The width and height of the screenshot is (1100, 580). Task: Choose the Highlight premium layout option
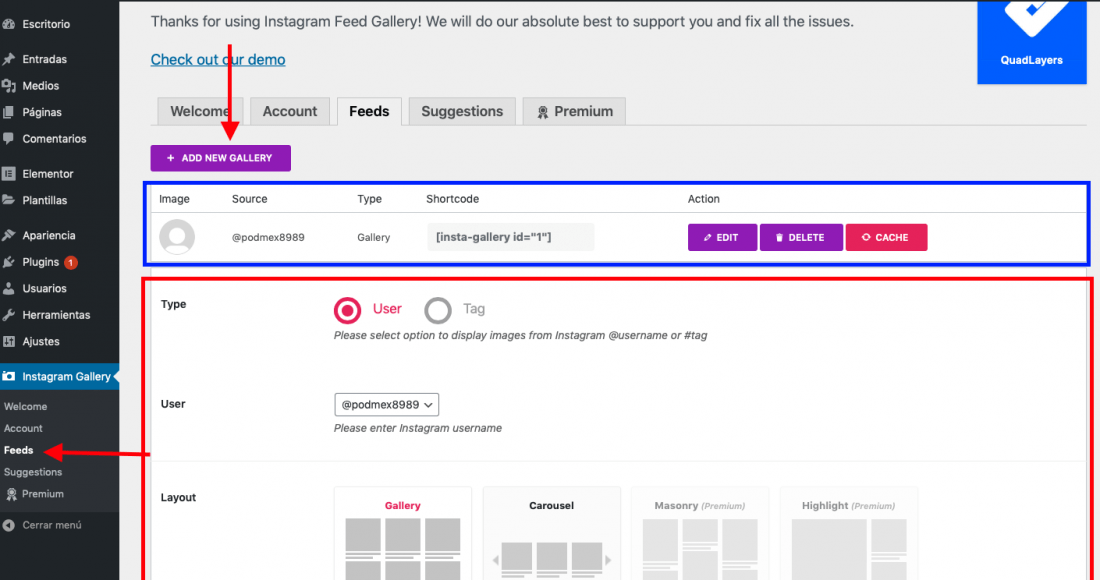tap(849, 534)
